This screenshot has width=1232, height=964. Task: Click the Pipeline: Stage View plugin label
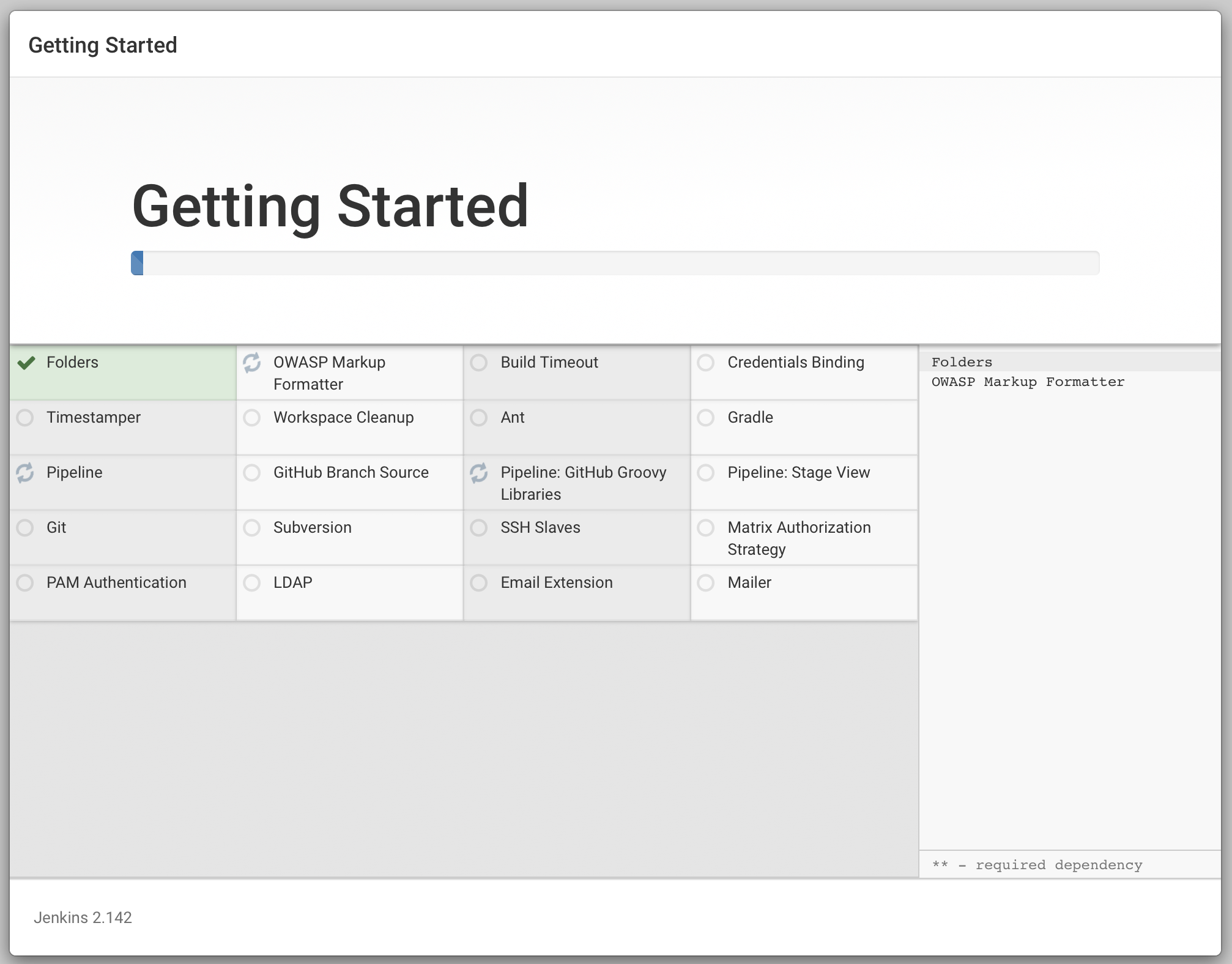798,473
